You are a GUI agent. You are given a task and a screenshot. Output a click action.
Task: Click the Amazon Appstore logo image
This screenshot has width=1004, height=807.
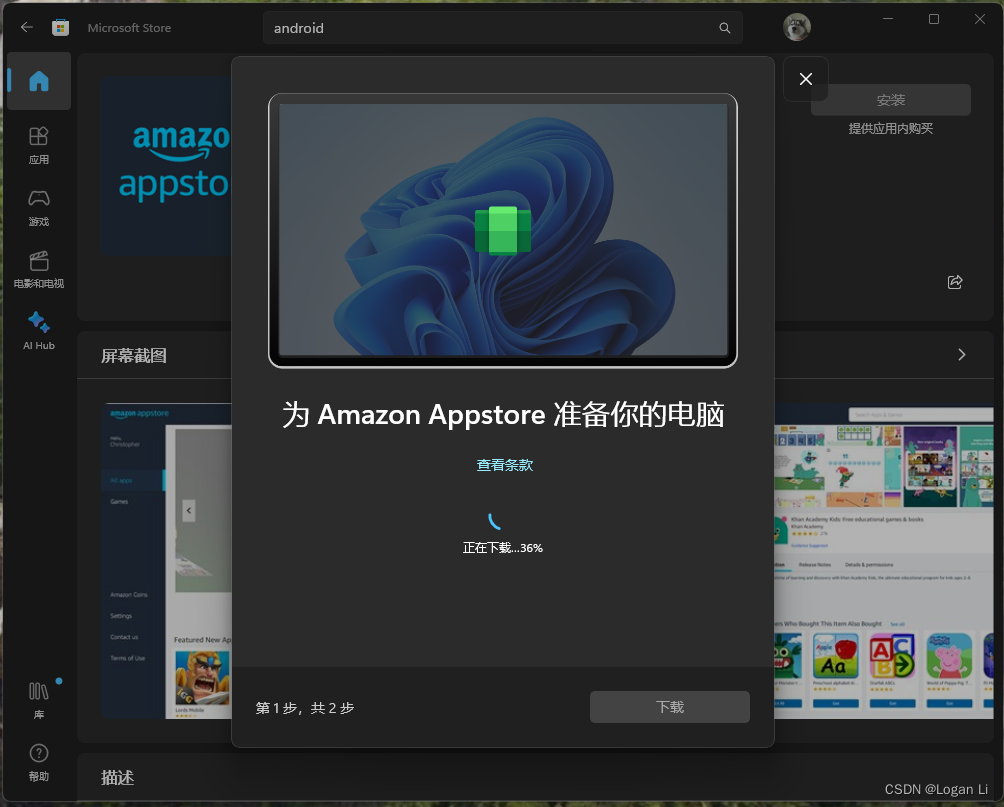pyautogui.click(x=166, y=167)
